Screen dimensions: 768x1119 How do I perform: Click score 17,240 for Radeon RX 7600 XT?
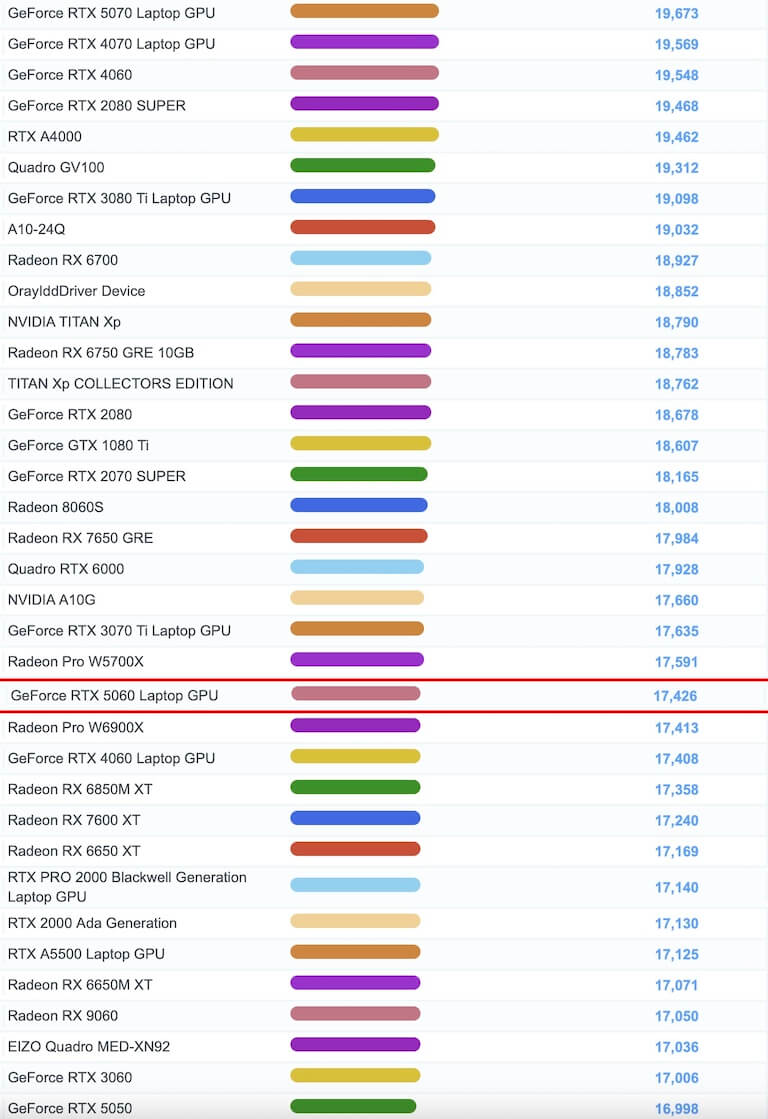pyautogui.click(x=677, y=821)
